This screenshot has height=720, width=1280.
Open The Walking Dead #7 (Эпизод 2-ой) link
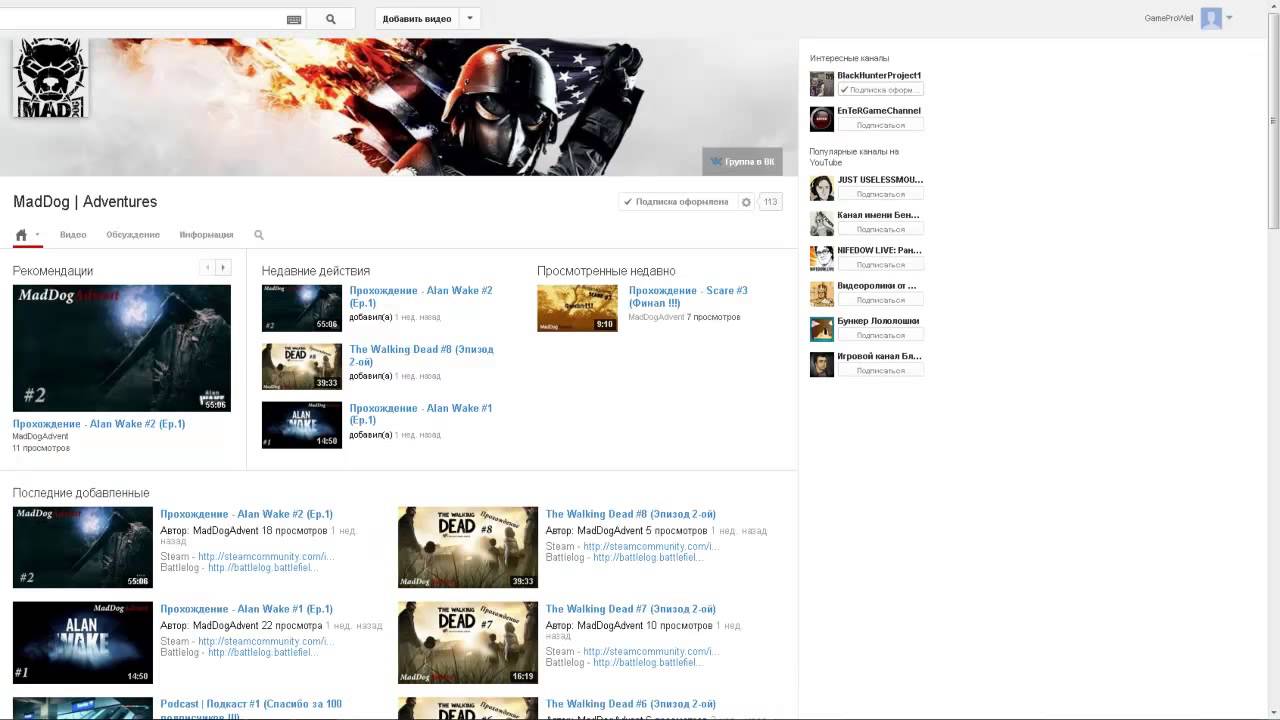click(631, 609)
